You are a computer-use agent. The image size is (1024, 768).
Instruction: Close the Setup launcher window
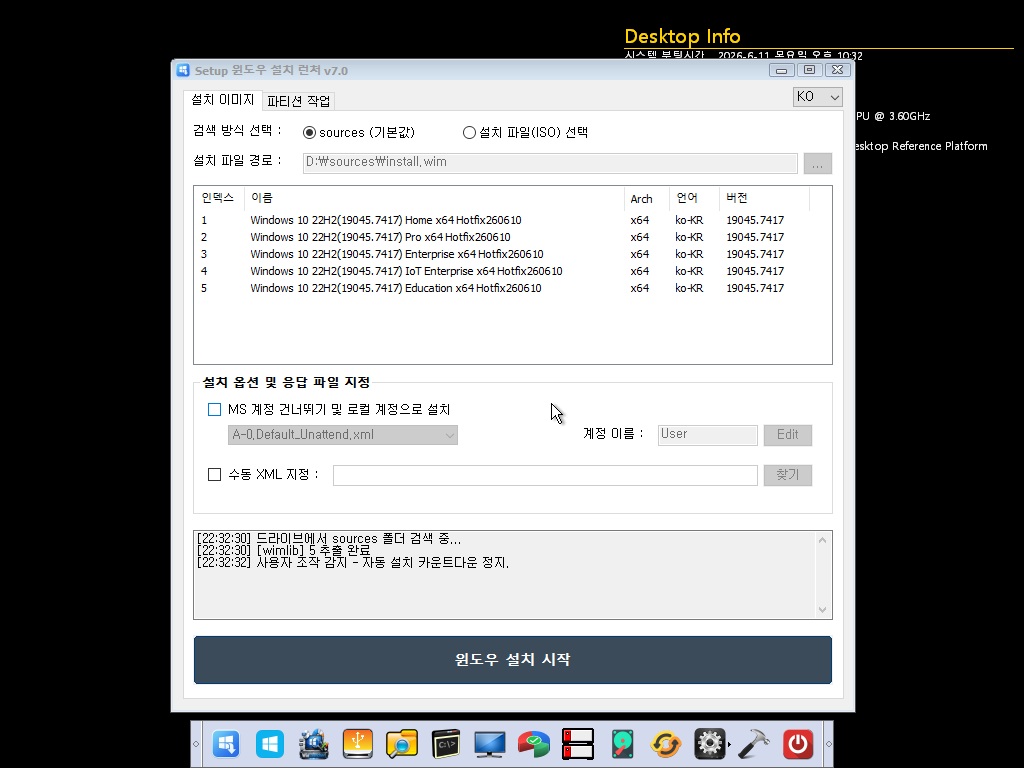point(838,70)
